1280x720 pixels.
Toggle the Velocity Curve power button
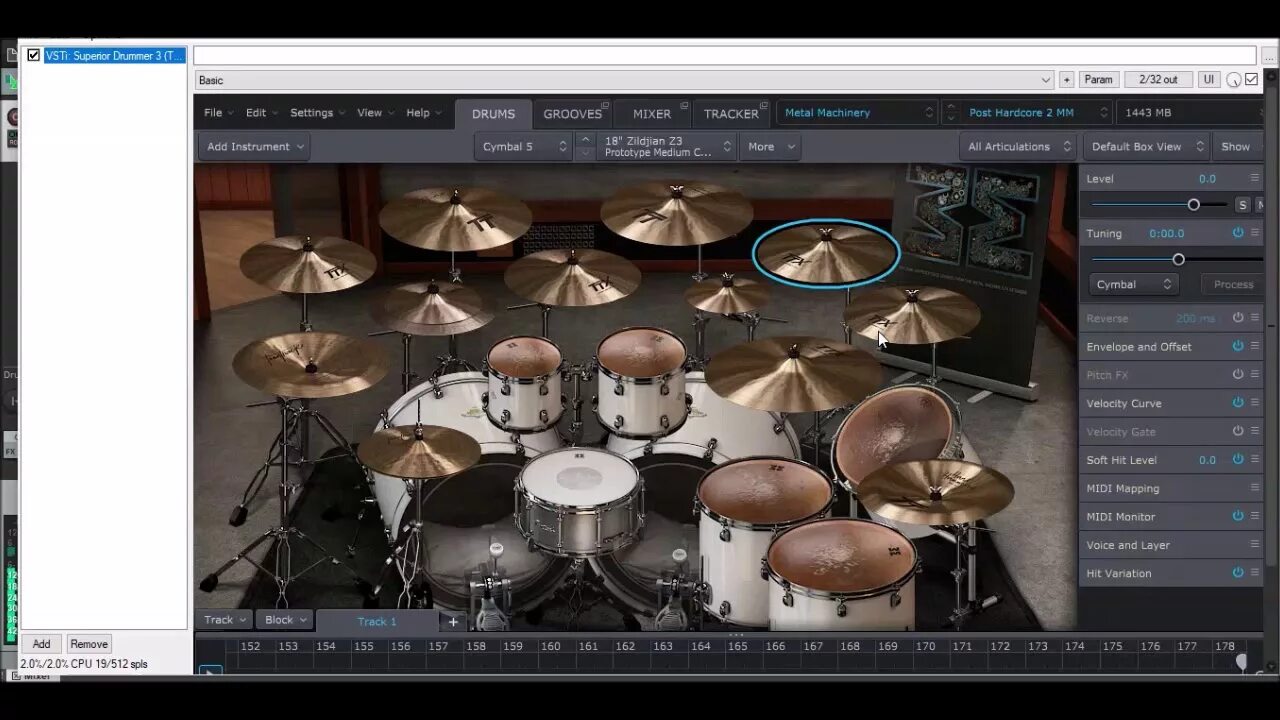tap(1238, 403)
